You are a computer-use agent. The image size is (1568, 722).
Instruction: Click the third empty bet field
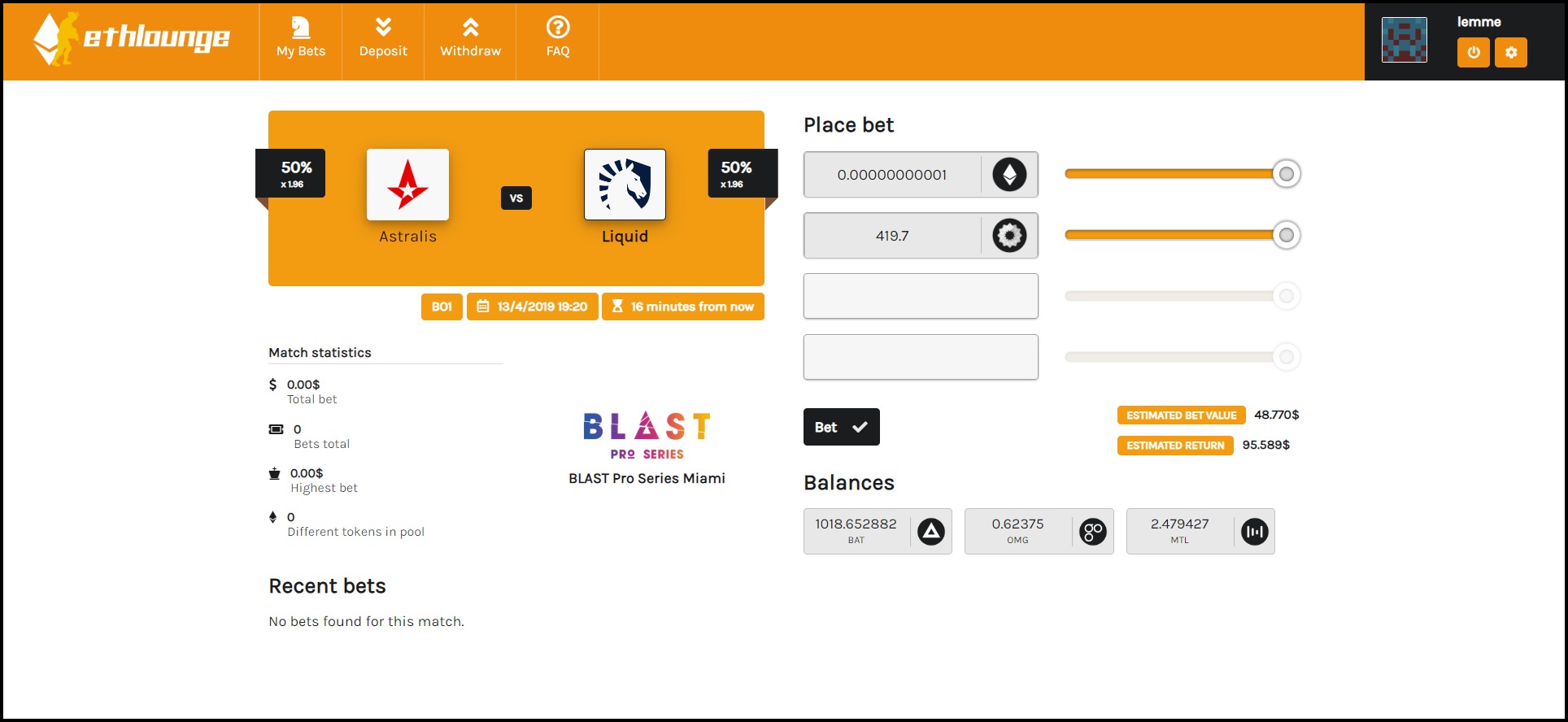click(x=921, y=296)
